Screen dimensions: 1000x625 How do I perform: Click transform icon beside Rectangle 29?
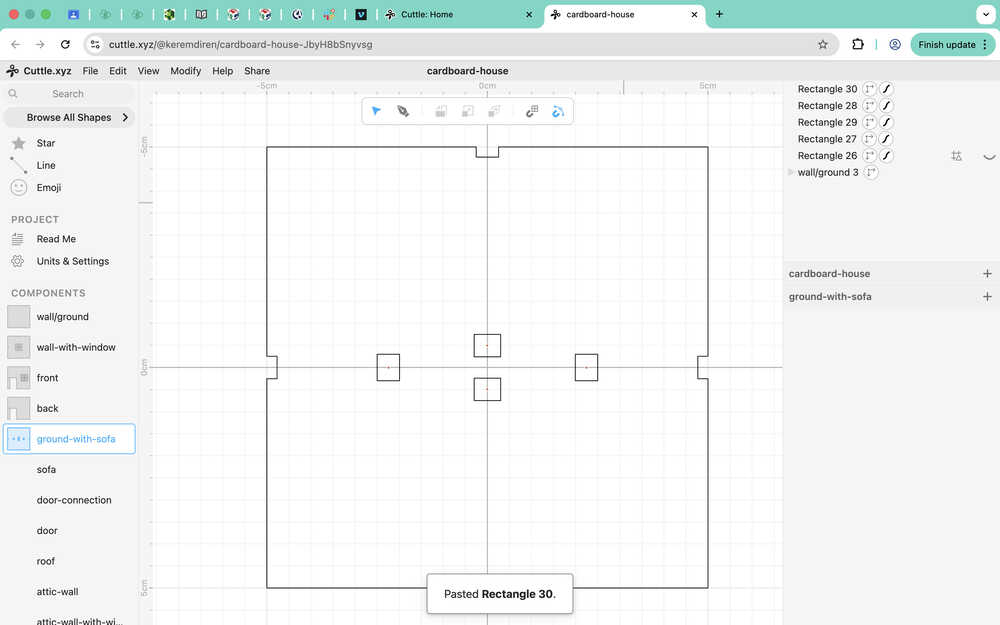click(870, 122)
